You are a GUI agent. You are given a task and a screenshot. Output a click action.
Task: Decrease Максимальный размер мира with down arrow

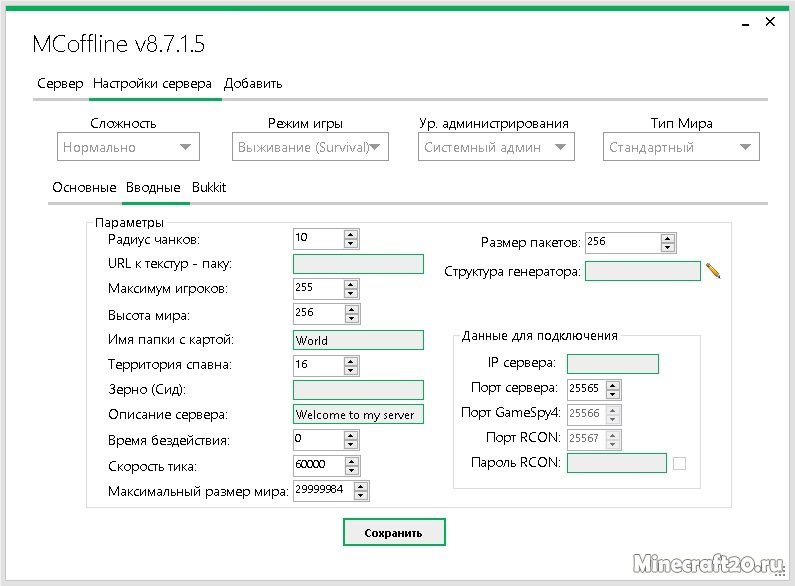click(x=361, y=495)
